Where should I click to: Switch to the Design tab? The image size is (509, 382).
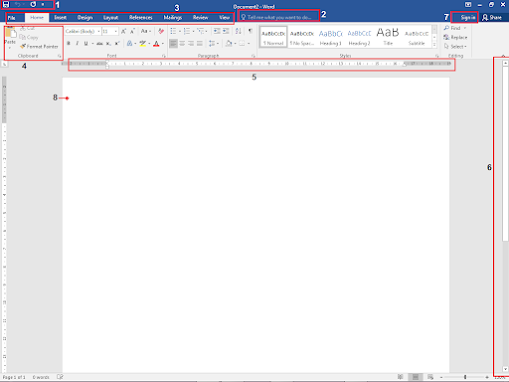point(85,18)
